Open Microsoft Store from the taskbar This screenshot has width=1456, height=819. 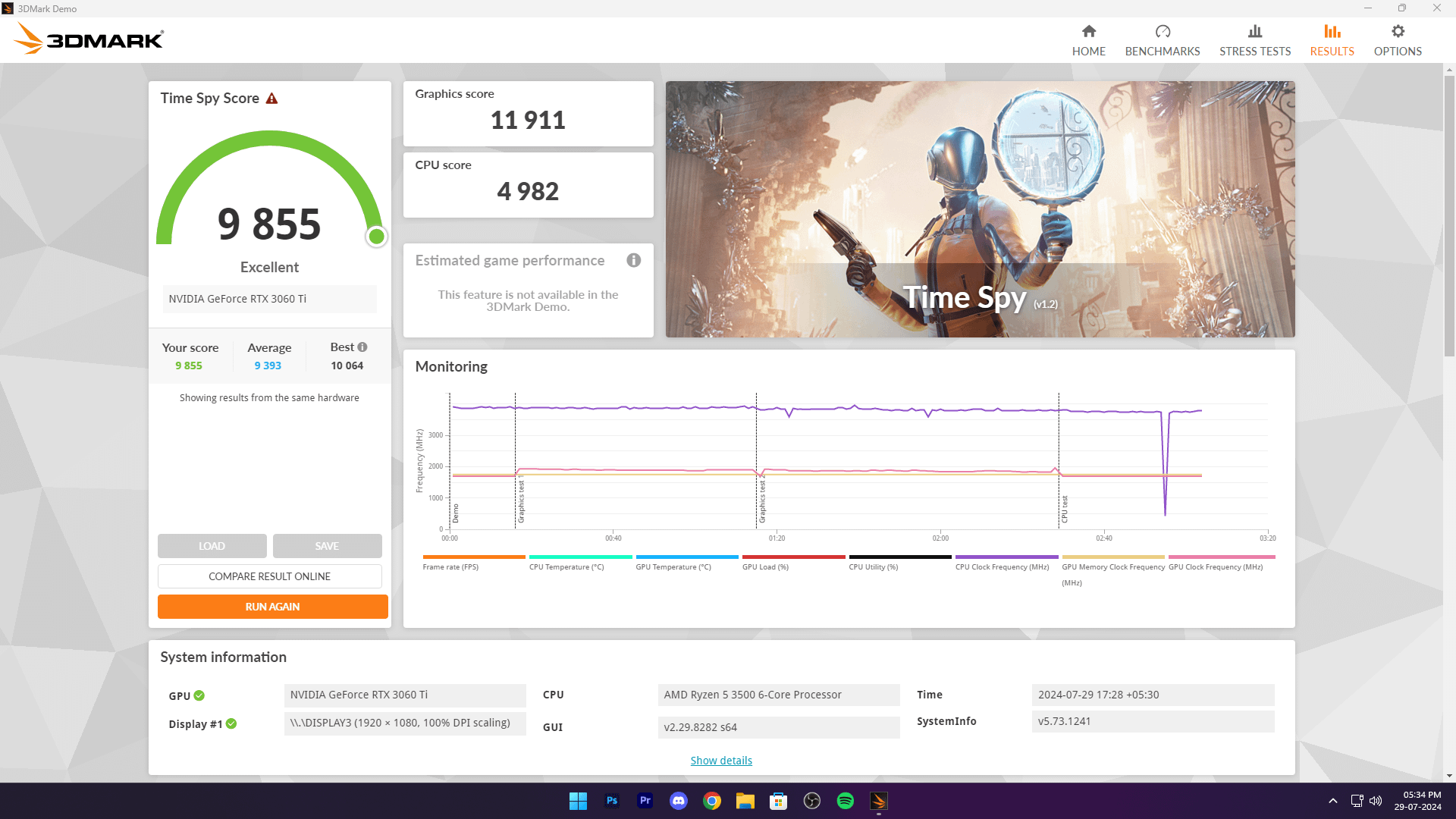pyautogui.click(x=779, y=801)
